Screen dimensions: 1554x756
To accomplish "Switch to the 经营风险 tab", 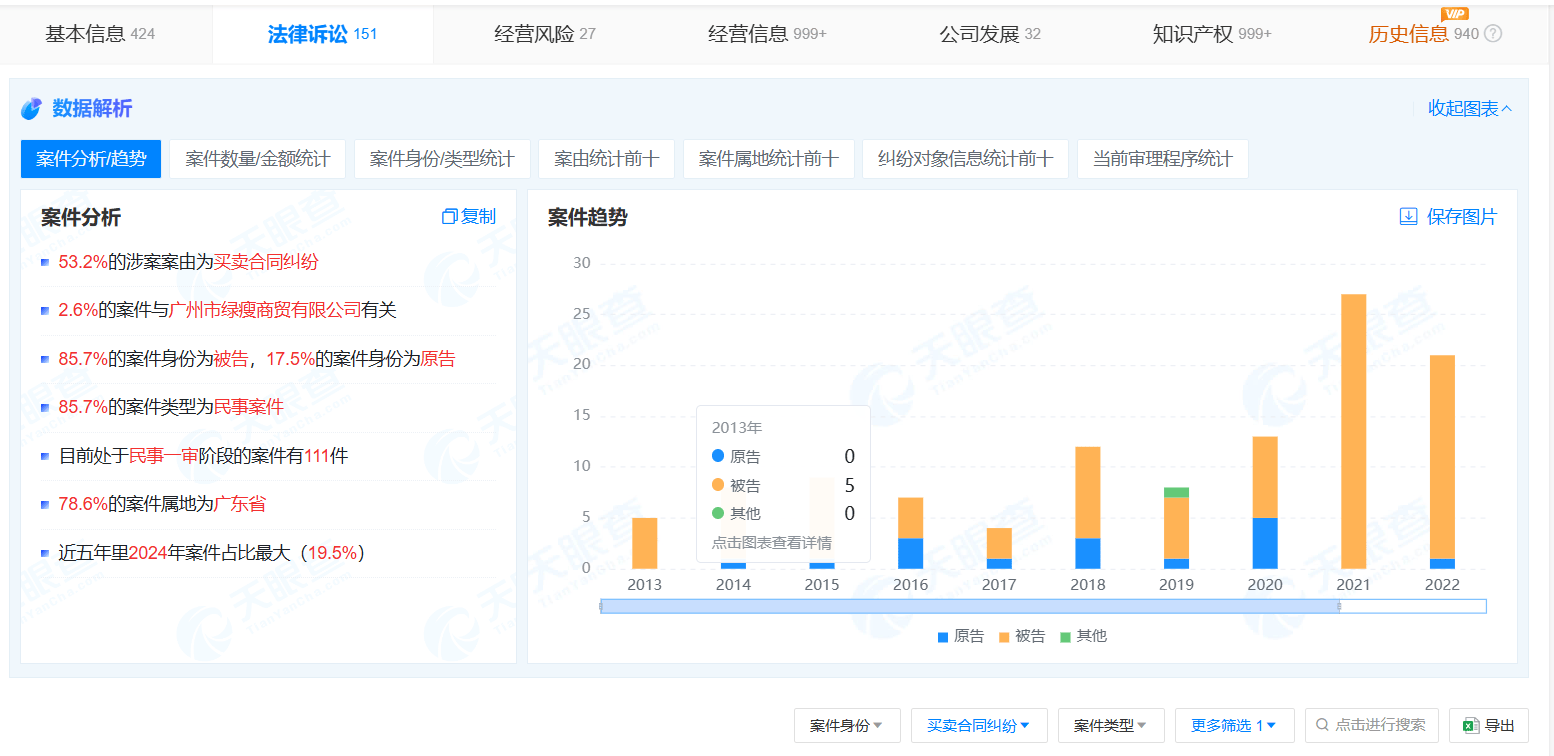I will click(x=545, y=34).
